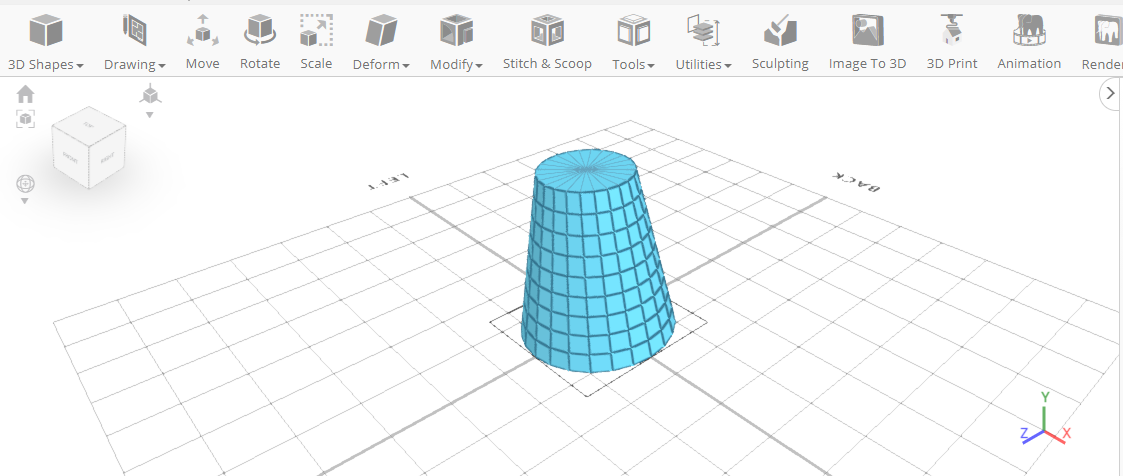Open the Render tool

coord(1102,42)
